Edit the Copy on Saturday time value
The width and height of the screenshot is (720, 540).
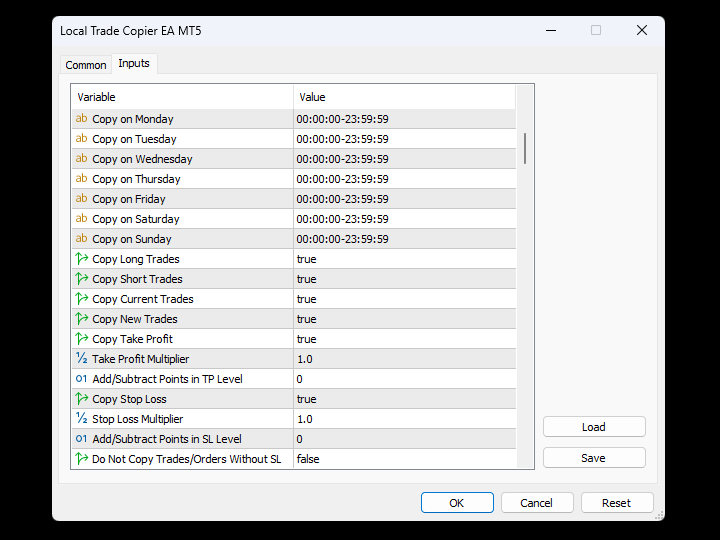pyautogui.click(x=405, y=219)
